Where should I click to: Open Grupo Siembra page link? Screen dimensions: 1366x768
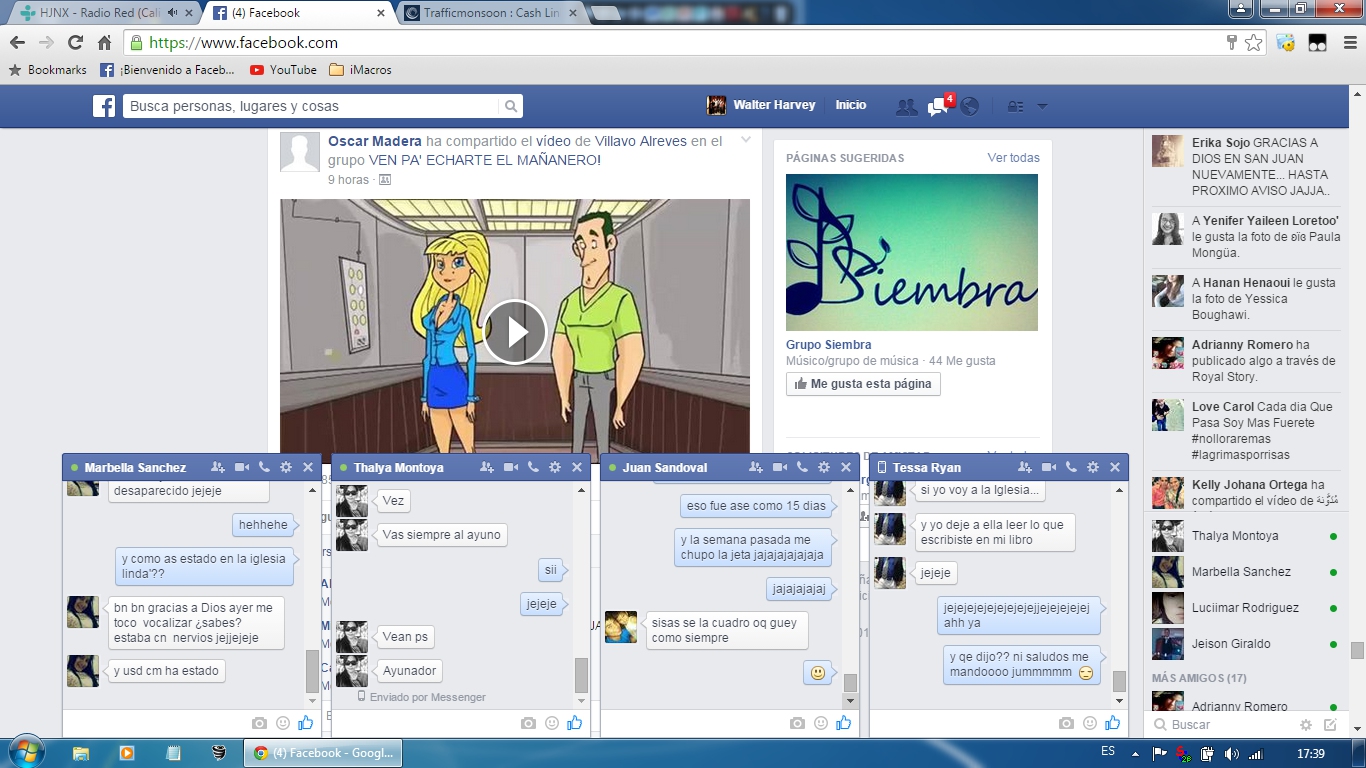click(828, 345)
